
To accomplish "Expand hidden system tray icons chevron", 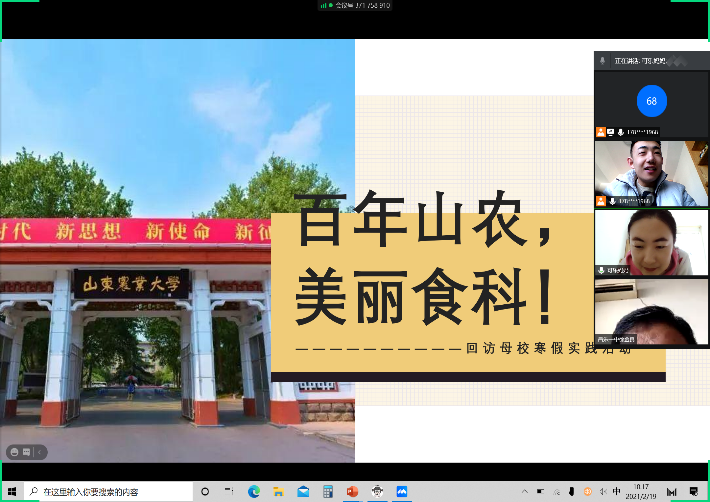I will tap(526, 492).
